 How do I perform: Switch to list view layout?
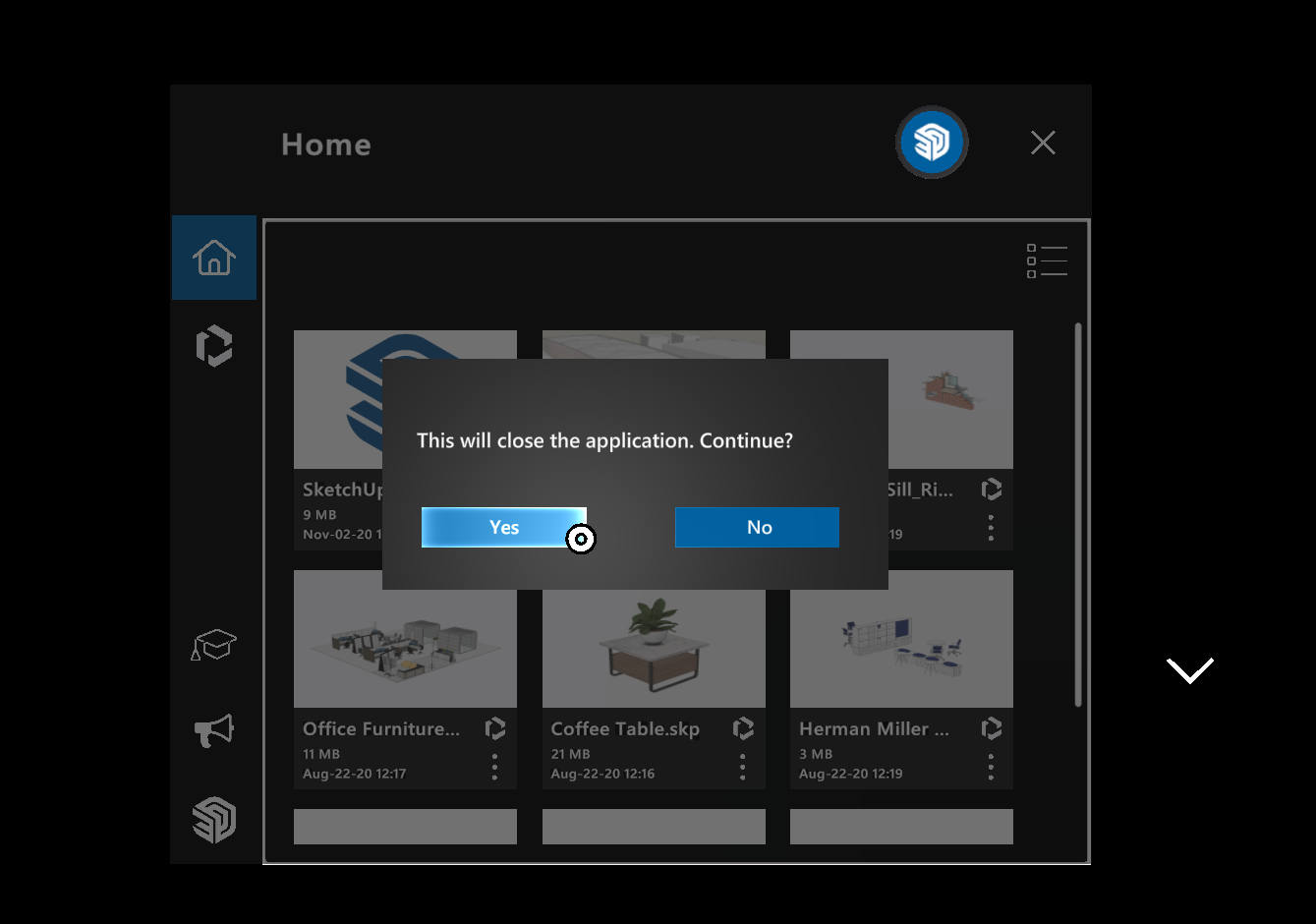point(1047,261)
